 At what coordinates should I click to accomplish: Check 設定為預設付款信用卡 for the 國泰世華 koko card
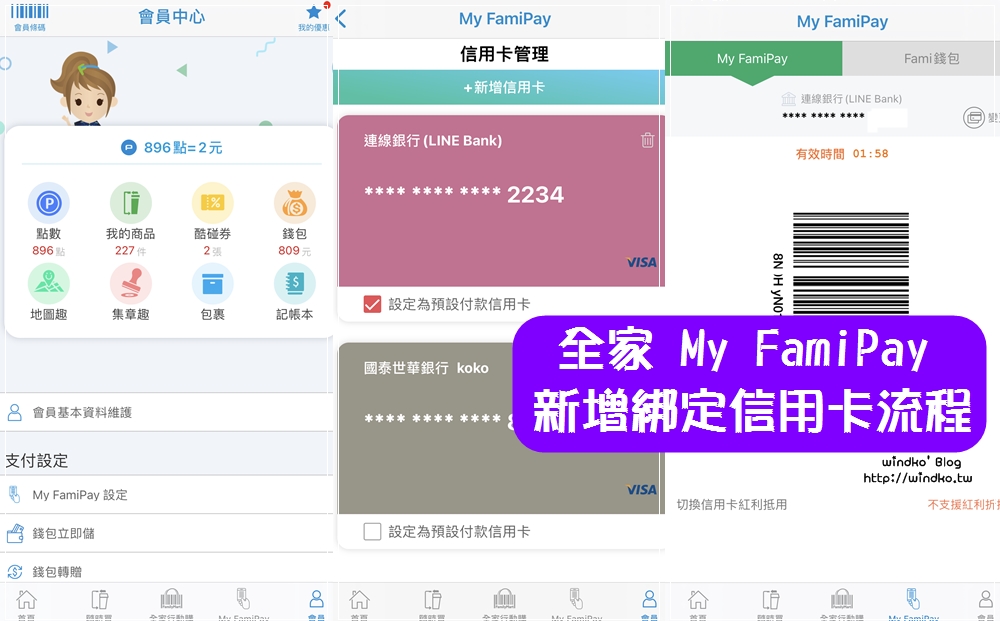coord(373,532)
